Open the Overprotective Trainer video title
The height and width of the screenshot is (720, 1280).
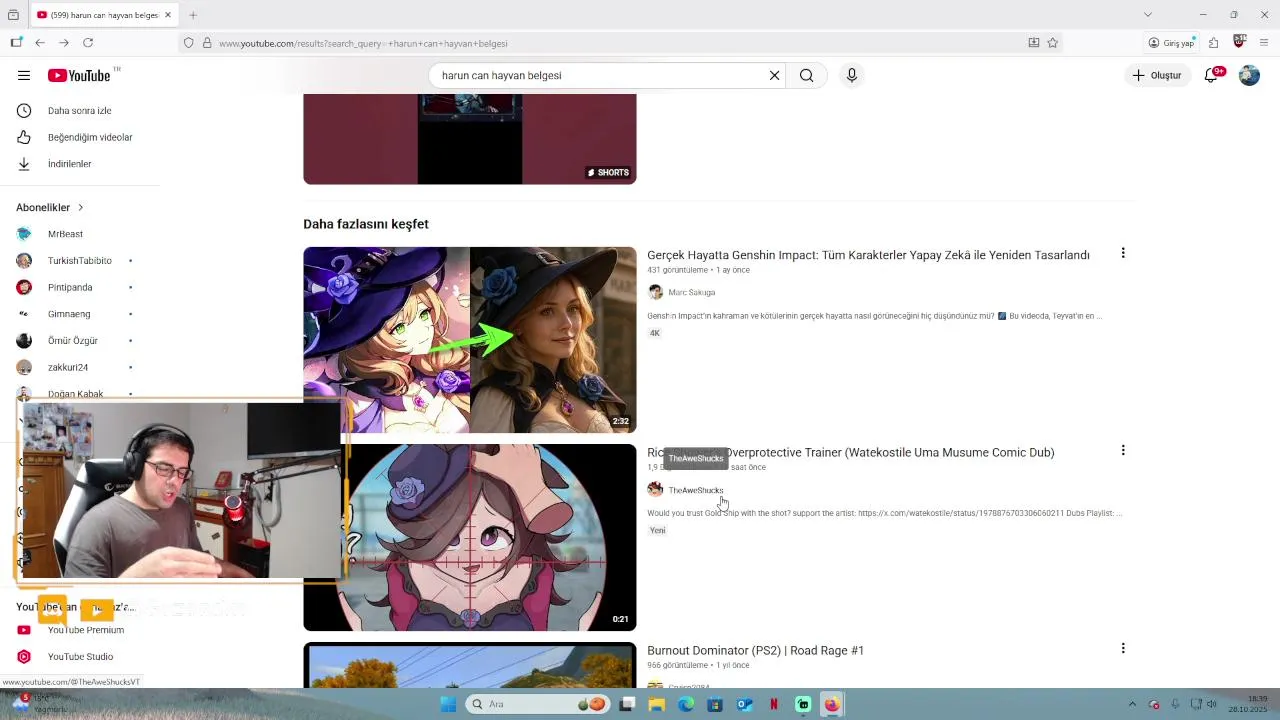click(x=850, y=452)
